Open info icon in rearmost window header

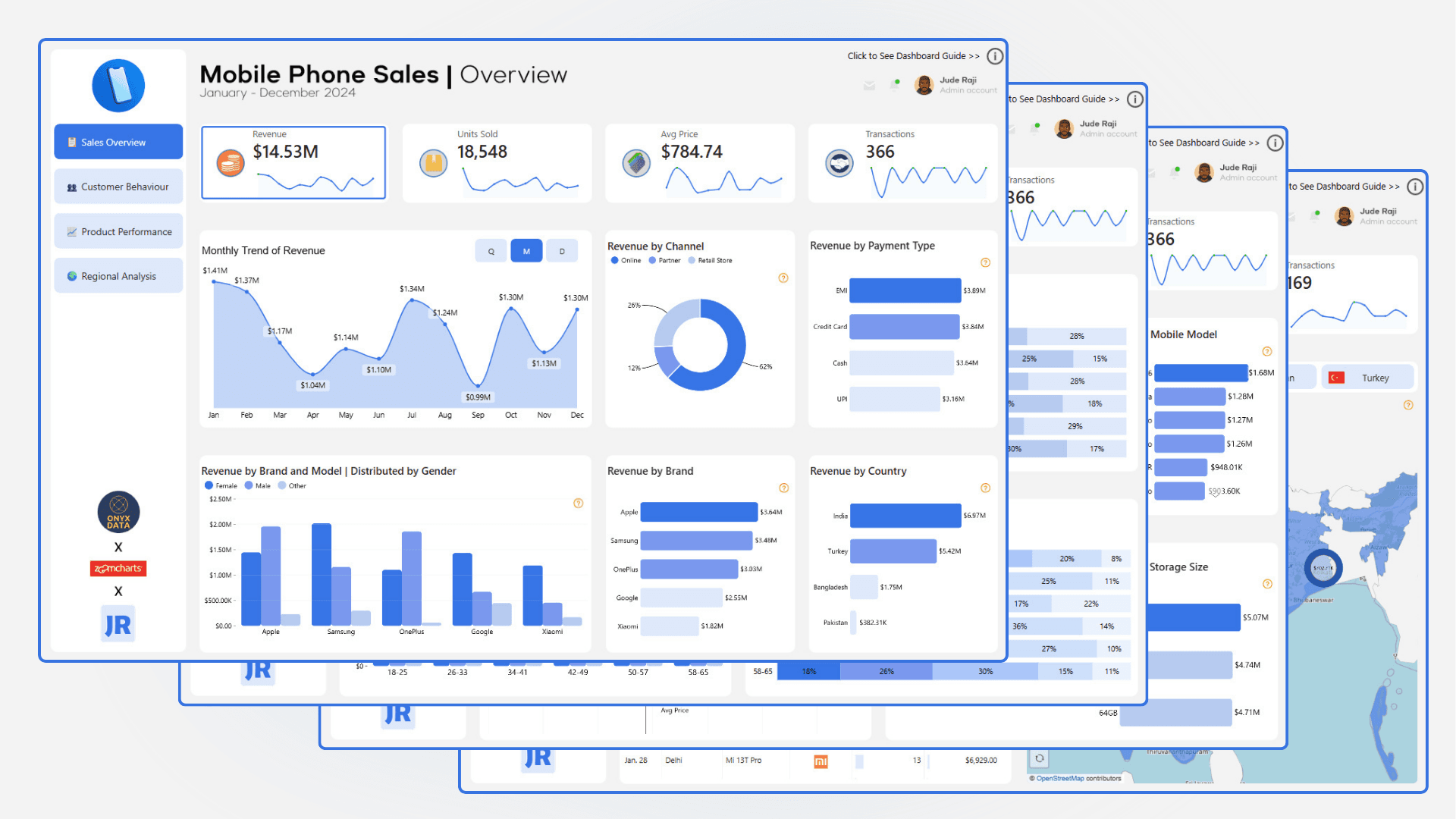pyautogui.click(x=1415, y=187)
